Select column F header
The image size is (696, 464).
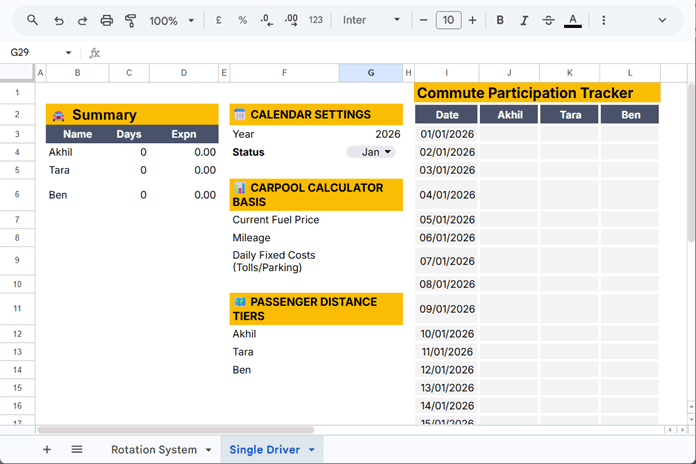point(284,73)
